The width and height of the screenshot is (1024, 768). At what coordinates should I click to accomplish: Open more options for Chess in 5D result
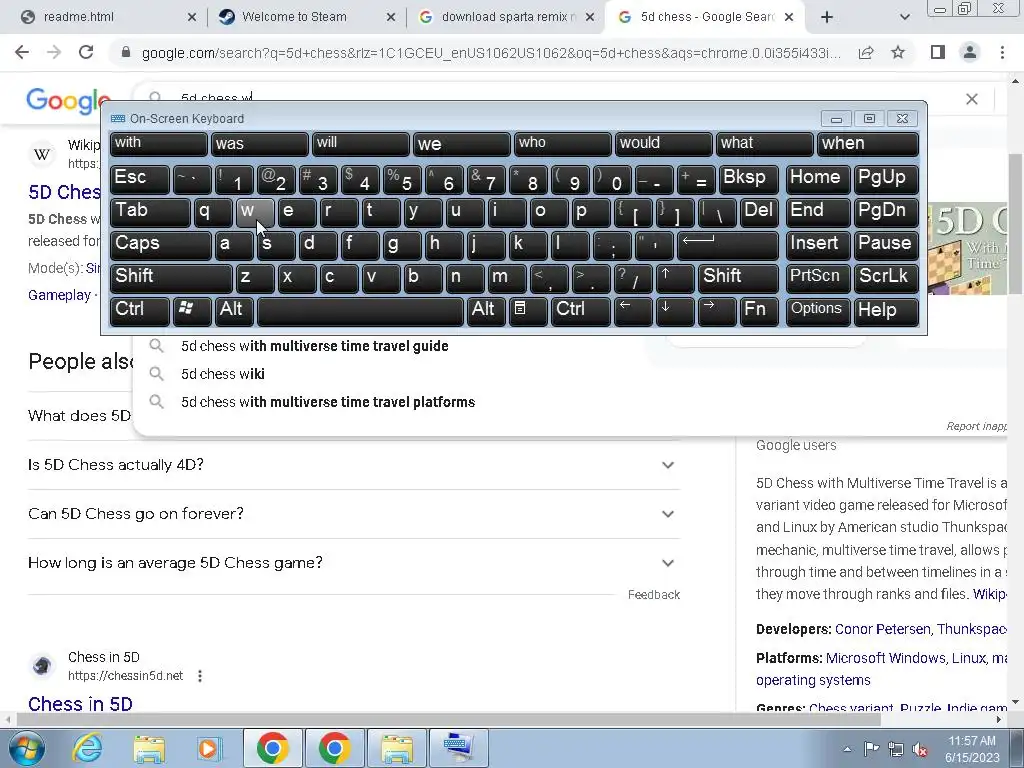pos(200,676)
